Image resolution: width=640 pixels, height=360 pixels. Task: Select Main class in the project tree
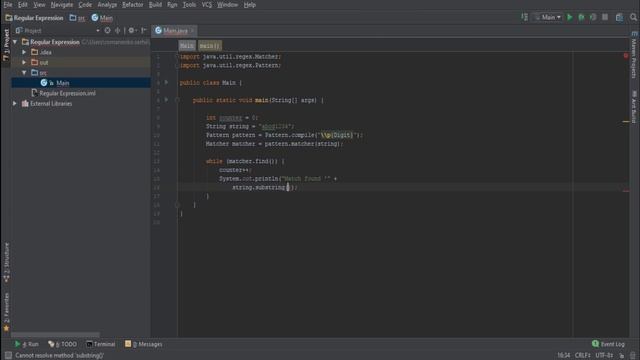tap(81, 83)
